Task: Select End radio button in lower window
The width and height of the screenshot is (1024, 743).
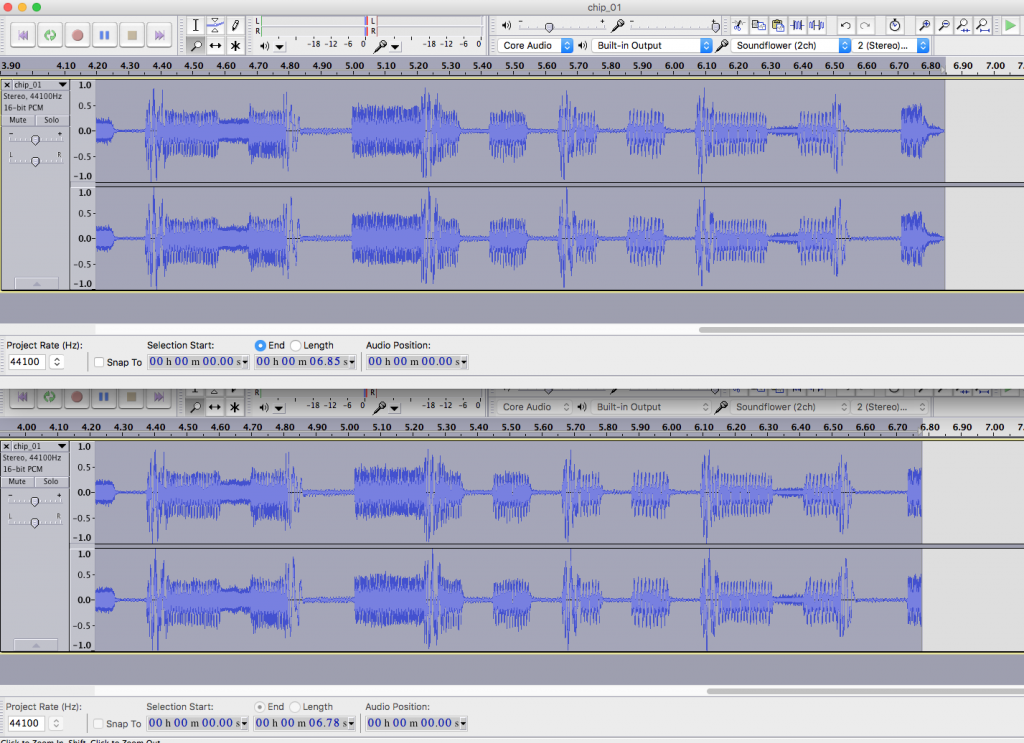Action: click(260, 707)
